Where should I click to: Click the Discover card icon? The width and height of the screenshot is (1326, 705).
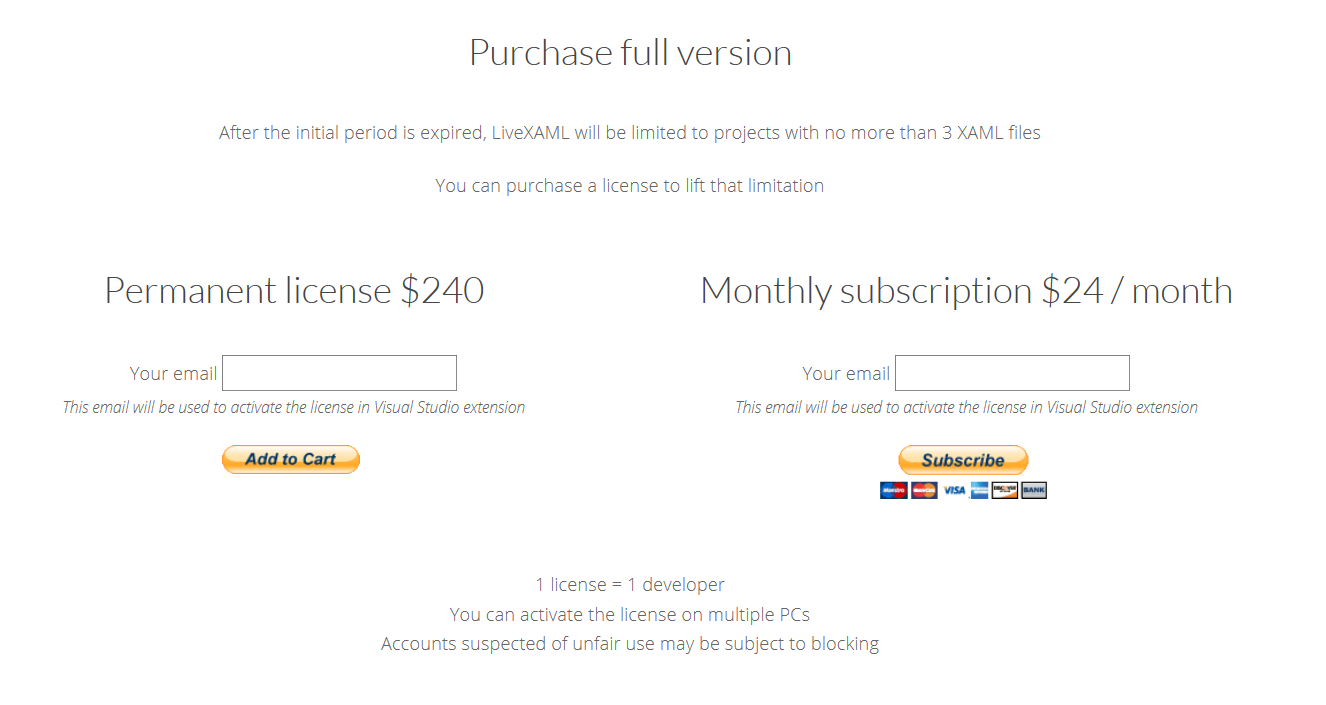pos(1004,490)
